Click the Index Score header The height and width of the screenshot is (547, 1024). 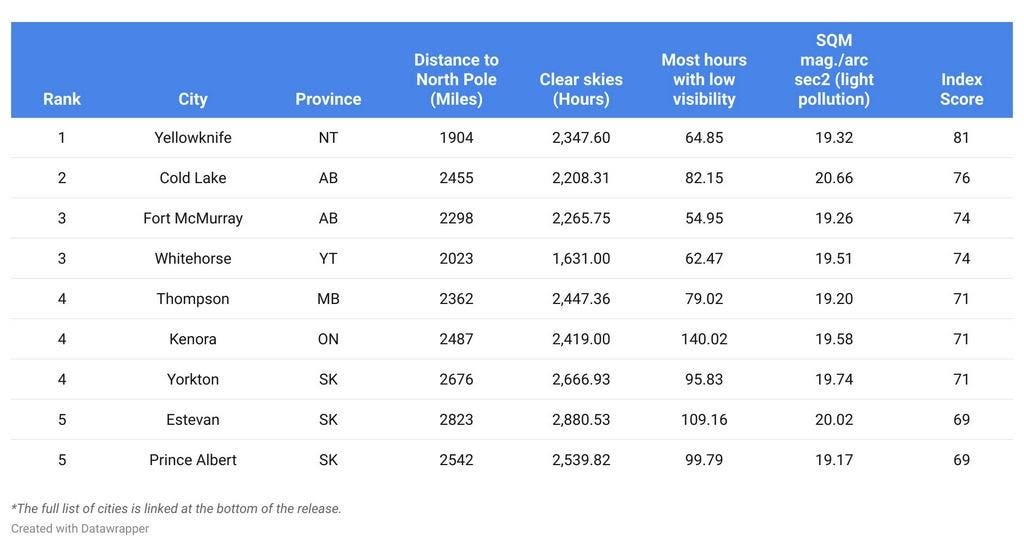[x=961, y=89]
